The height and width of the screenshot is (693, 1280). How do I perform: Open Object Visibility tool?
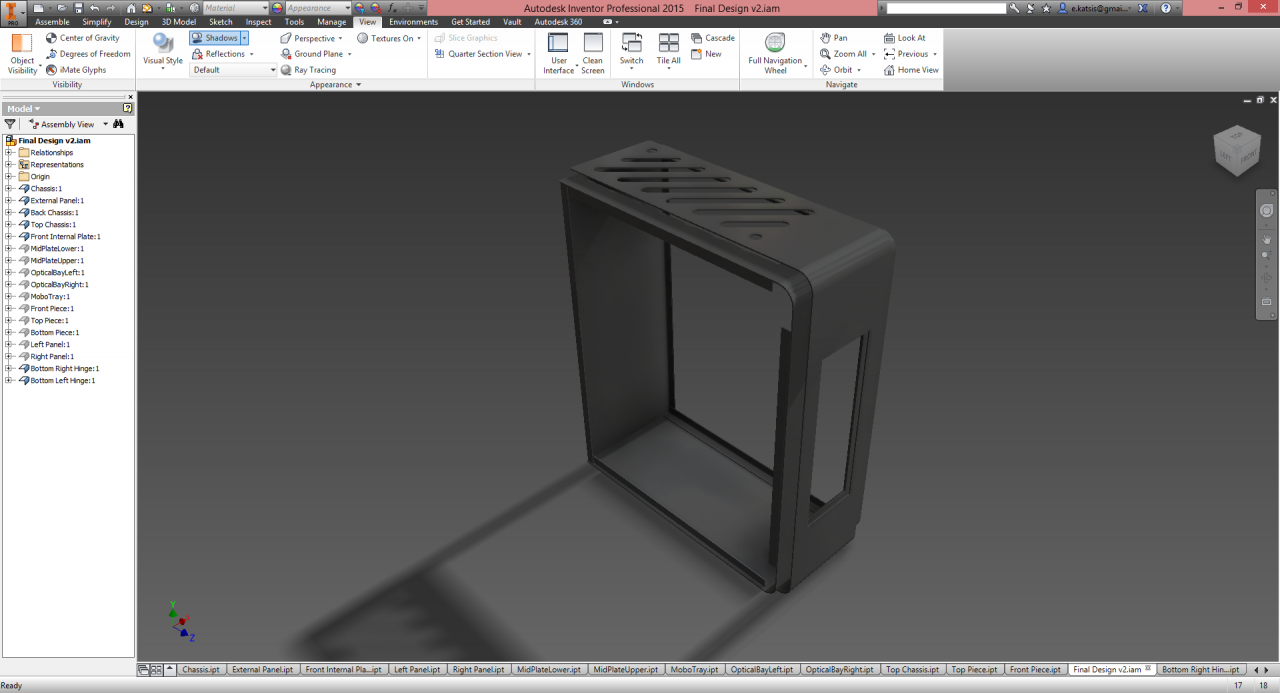(x=22, y=54)
